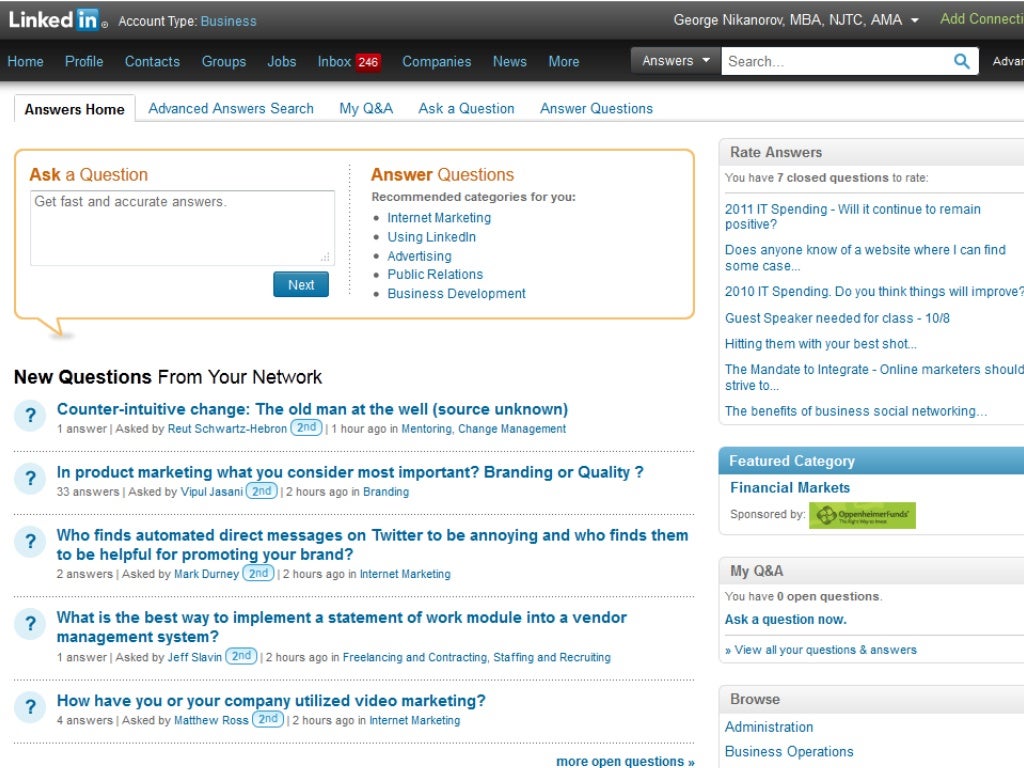Open the Answers search scope dropdown

pyautogui.click(x=675, y=61)
